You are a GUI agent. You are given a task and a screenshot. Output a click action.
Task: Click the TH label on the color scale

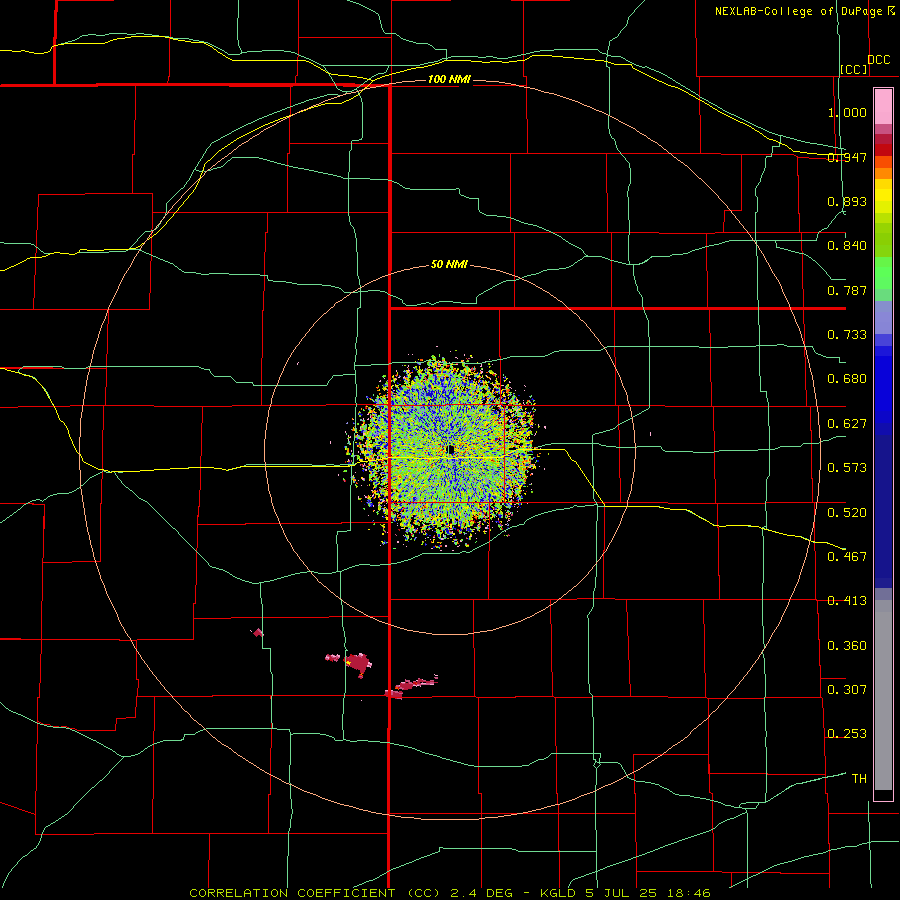859,778
